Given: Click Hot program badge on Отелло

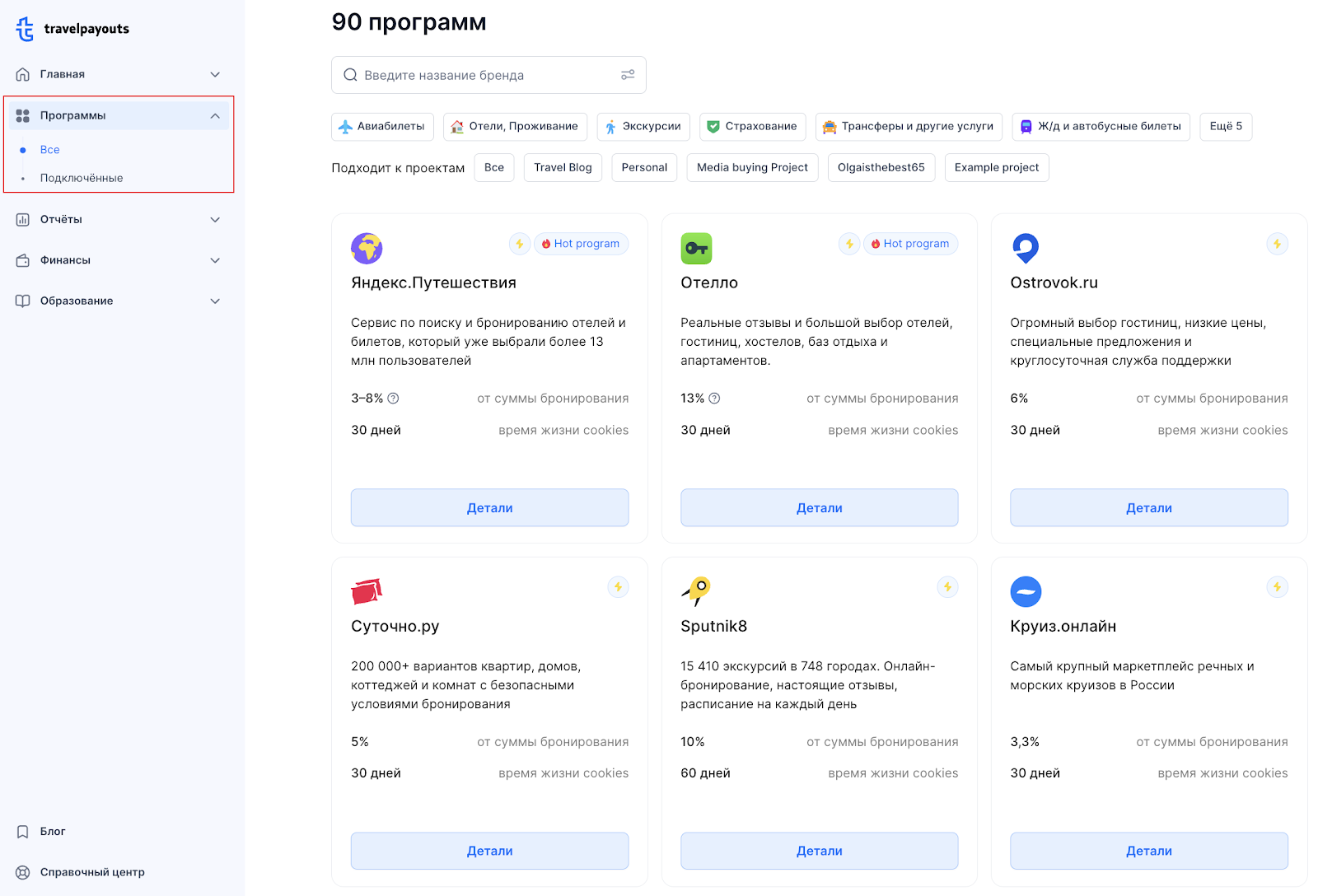Looking at the screenshot, I should click(x=910, y=244).
